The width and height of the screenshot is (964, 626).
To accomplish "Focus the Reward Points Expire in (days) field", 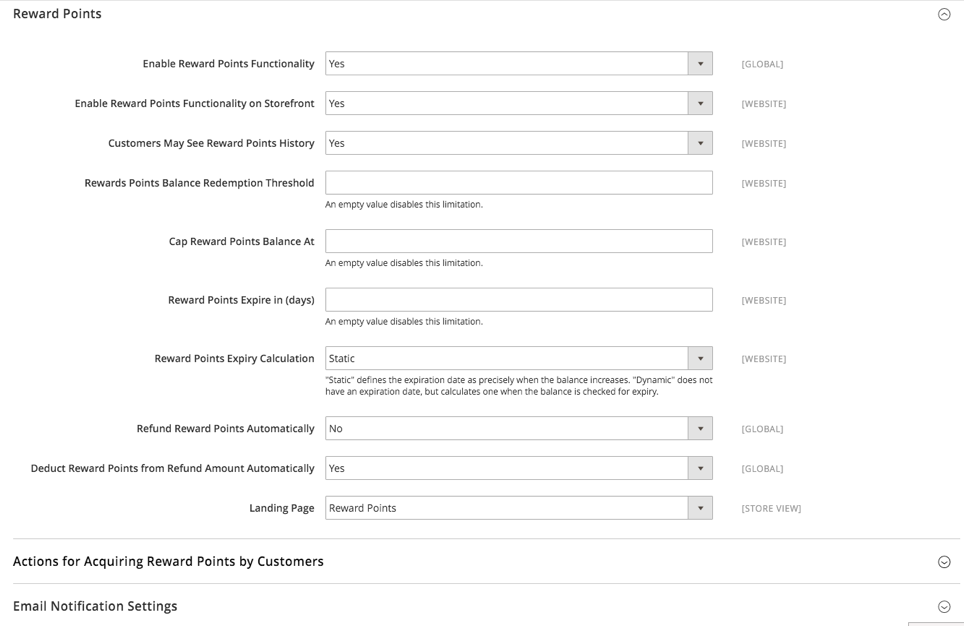I will (519, 299).
